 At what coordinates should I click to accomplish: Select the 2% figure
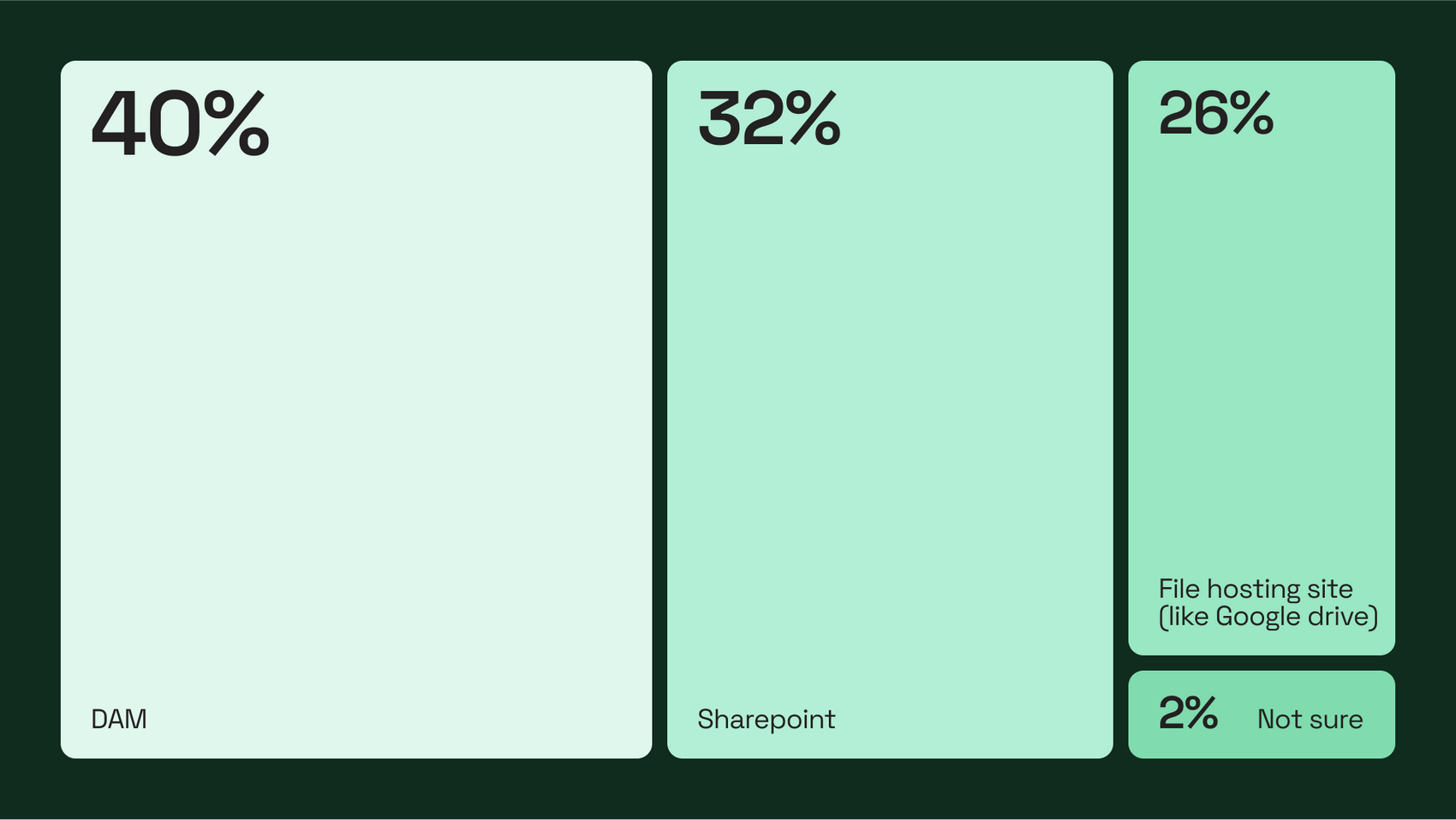click(1188, 713)
